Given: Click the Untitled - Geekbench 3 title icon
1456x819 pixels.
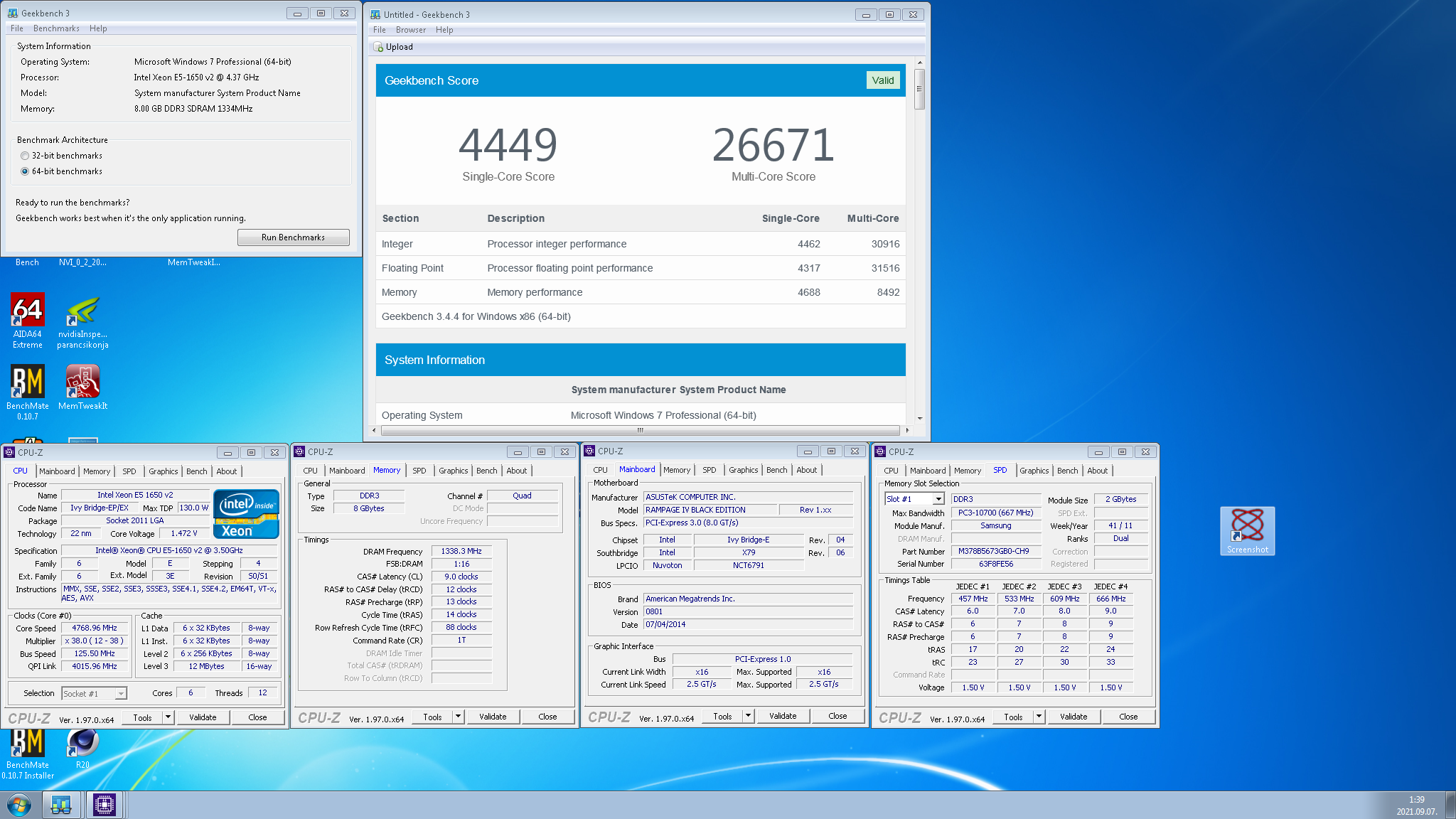Looking at the screenshot, I should point(375,14).
